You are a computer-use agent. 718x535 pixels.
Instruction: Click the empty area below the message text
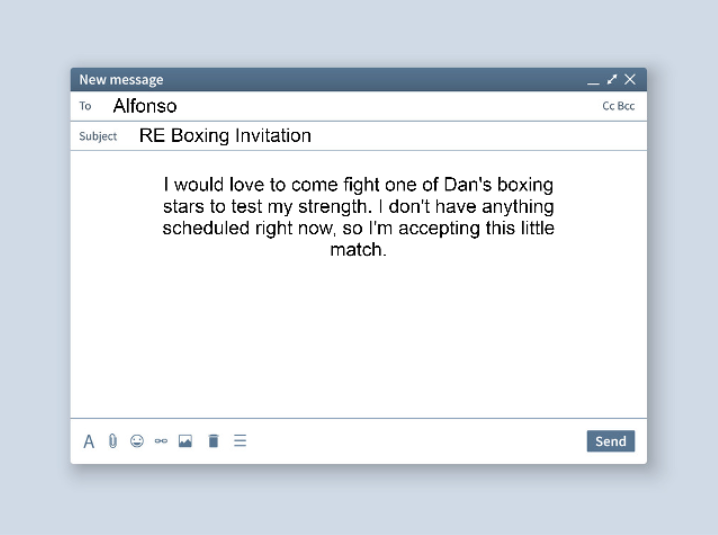359,339
